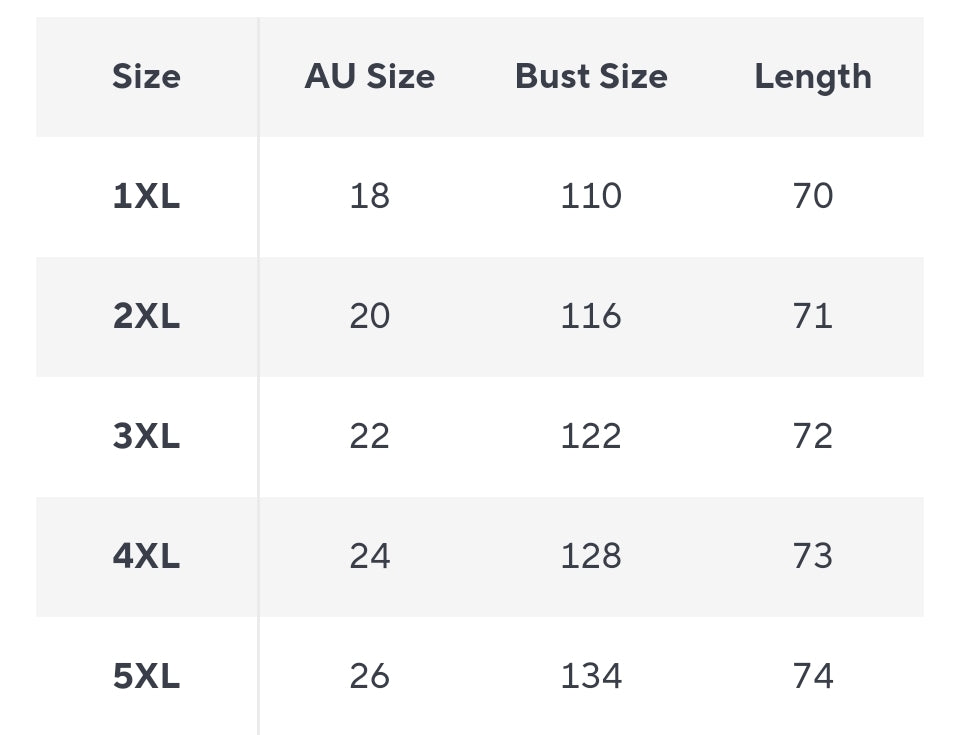Select length value 72
Viewport: 959px width, 735px height.
point(812,436)
